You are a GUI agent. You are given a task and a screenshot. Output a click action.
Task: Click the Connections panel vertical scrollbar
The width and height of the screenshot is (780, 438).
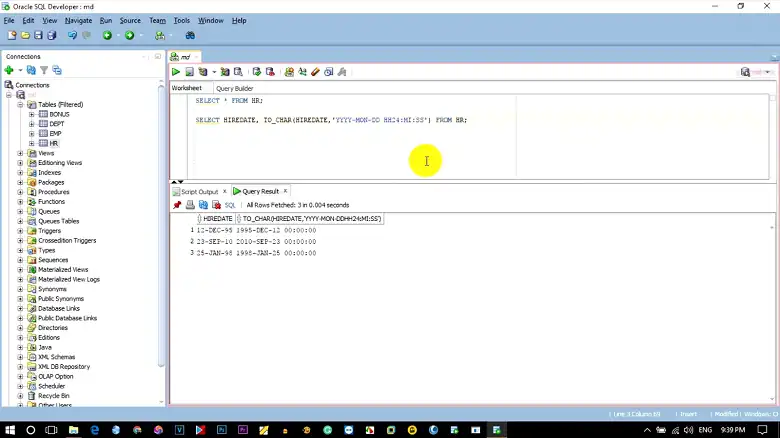click(x=161, y=224)
